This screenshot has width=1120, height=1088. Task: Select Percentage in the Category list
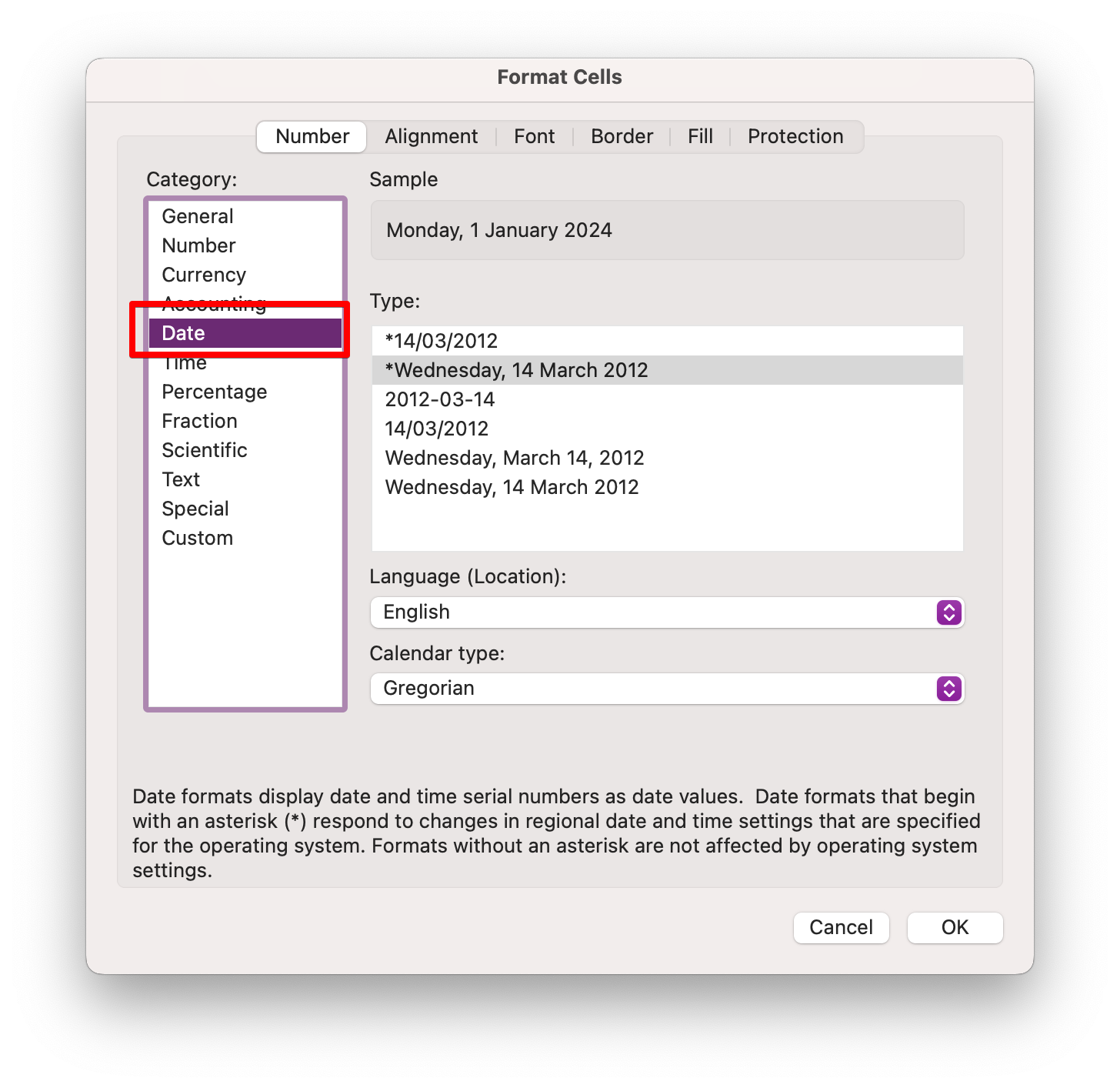(214, 392)
